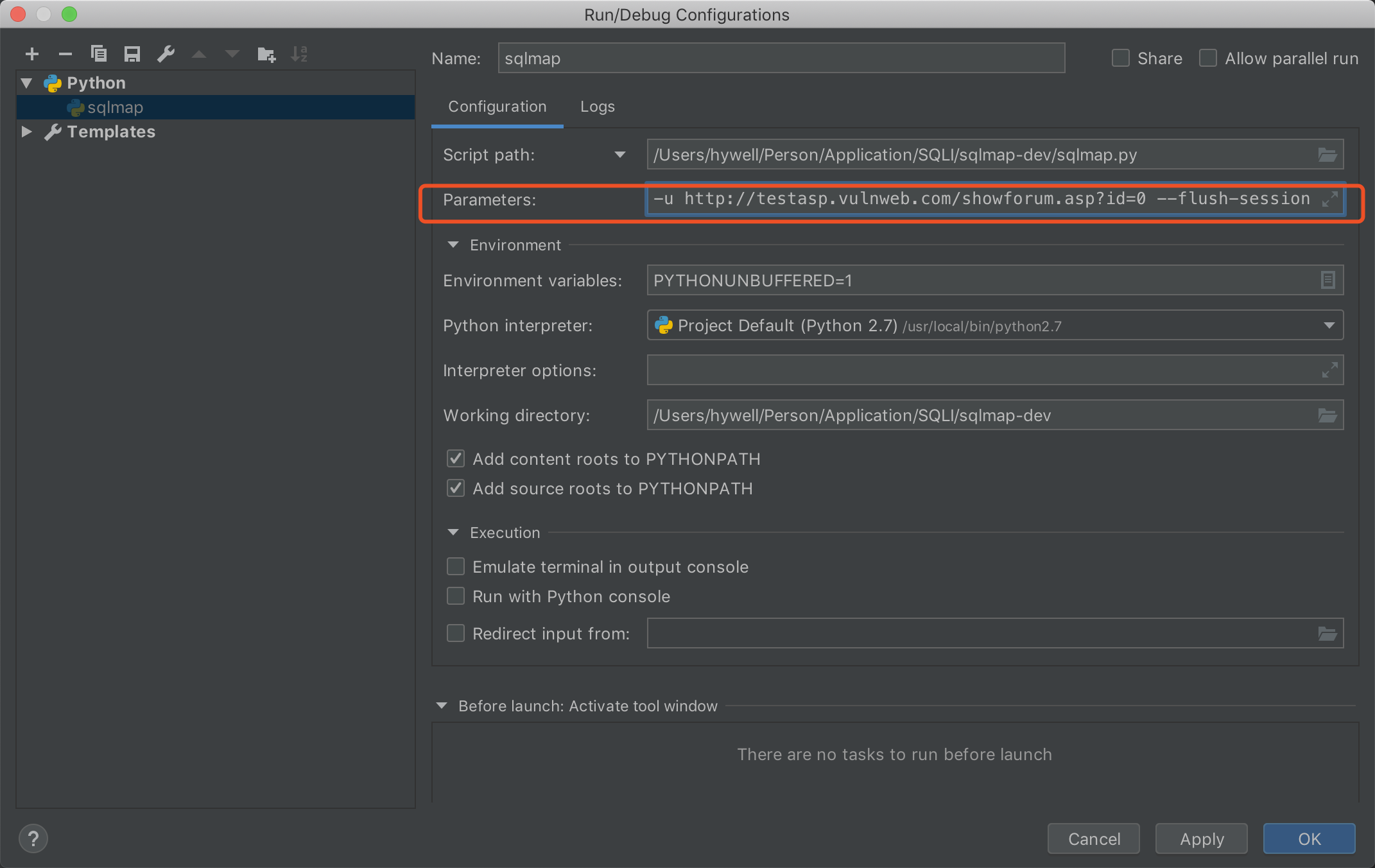Enable Emulate terminal in output console
This screenshot has width=1375, height=868.
[455, 566]
